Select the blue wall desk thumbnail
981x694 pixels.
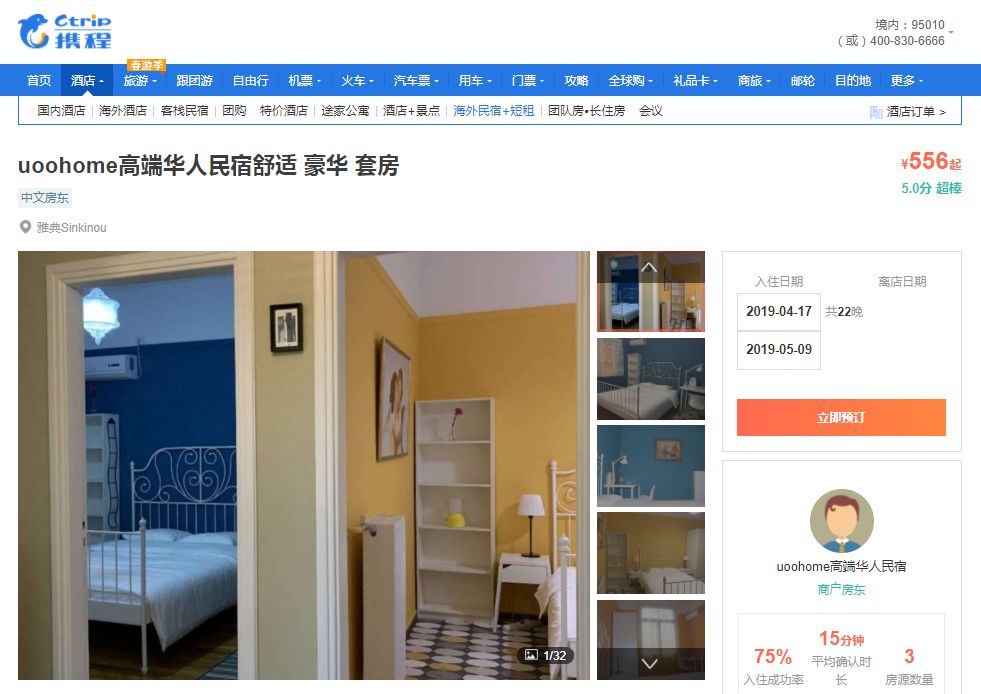pyautogui.click(x=651, y=466)
